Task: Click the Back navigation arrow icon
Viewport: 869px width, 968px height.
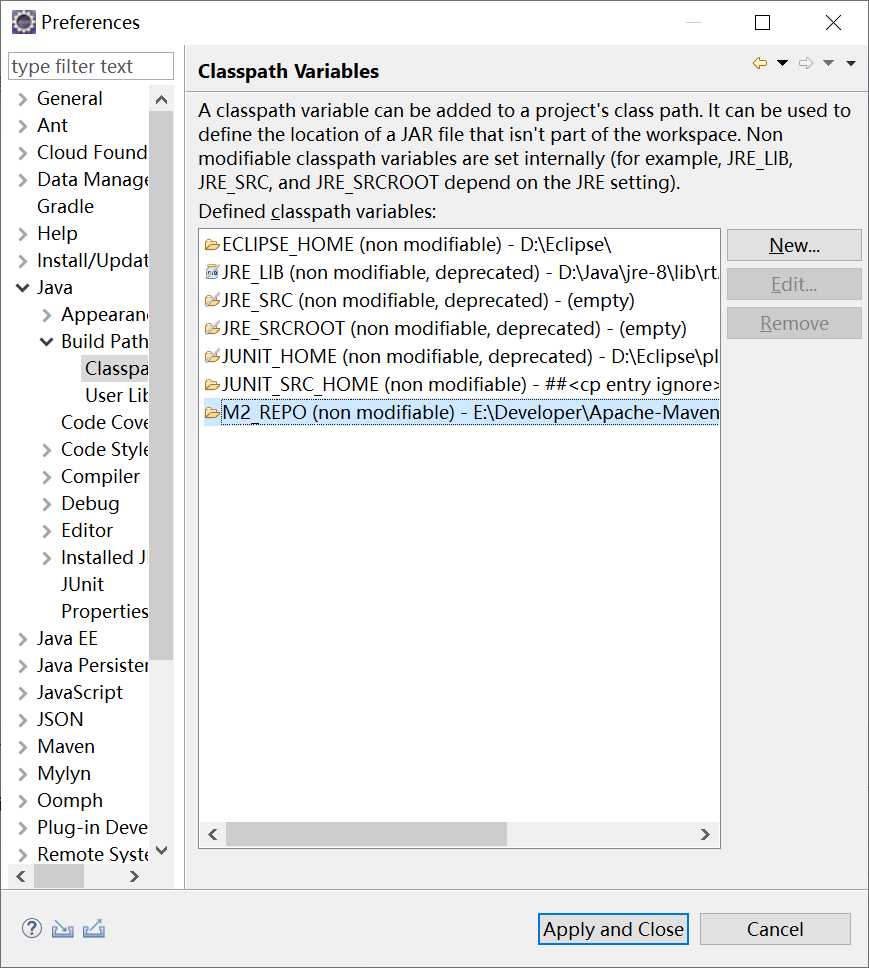Action: click(x=760, y=63)
